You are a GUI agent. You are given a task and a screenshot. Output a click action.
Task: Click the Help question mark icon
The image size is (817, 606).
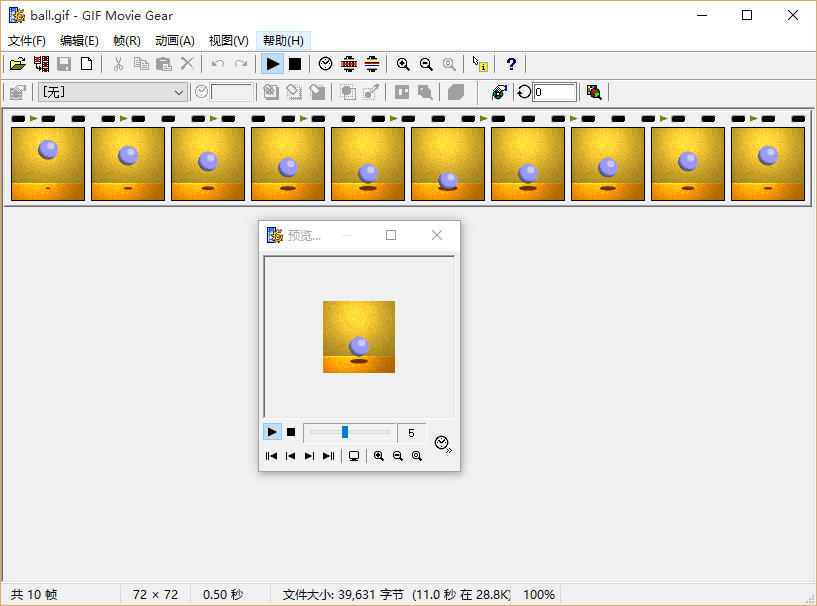coord(511,64)
